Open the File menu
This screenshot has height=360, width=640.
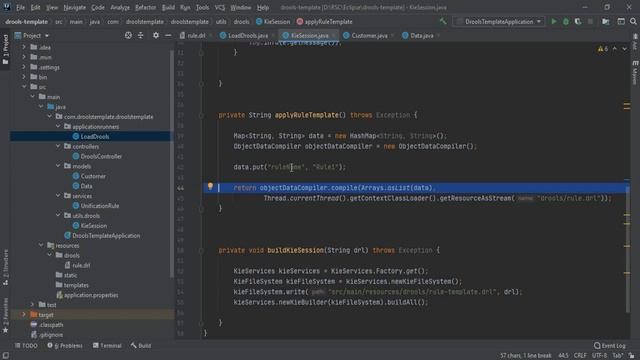coord(20,7)
